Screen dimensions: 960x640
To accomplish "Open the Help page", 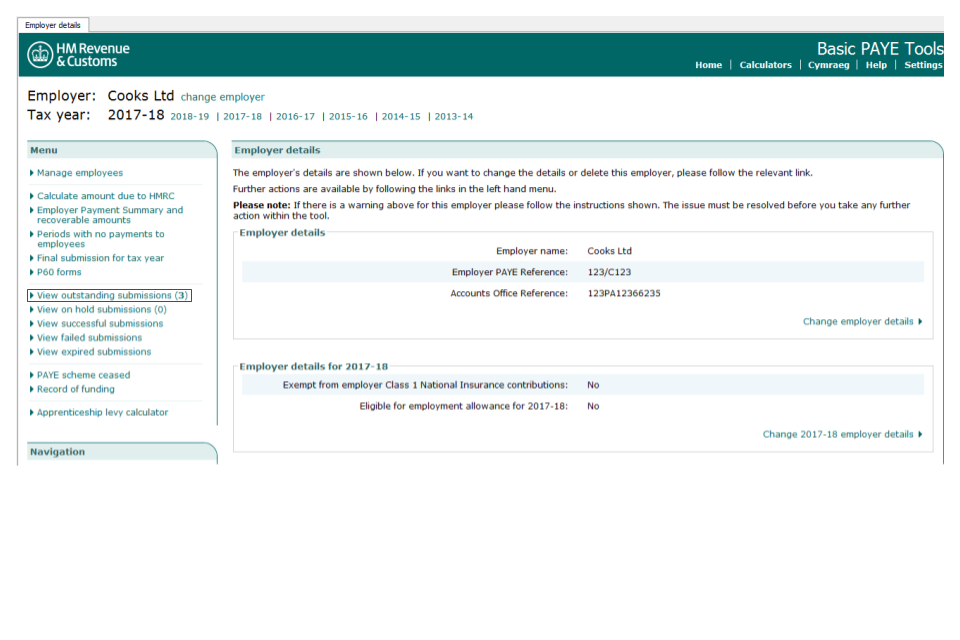I will click(x=876, y=65).
